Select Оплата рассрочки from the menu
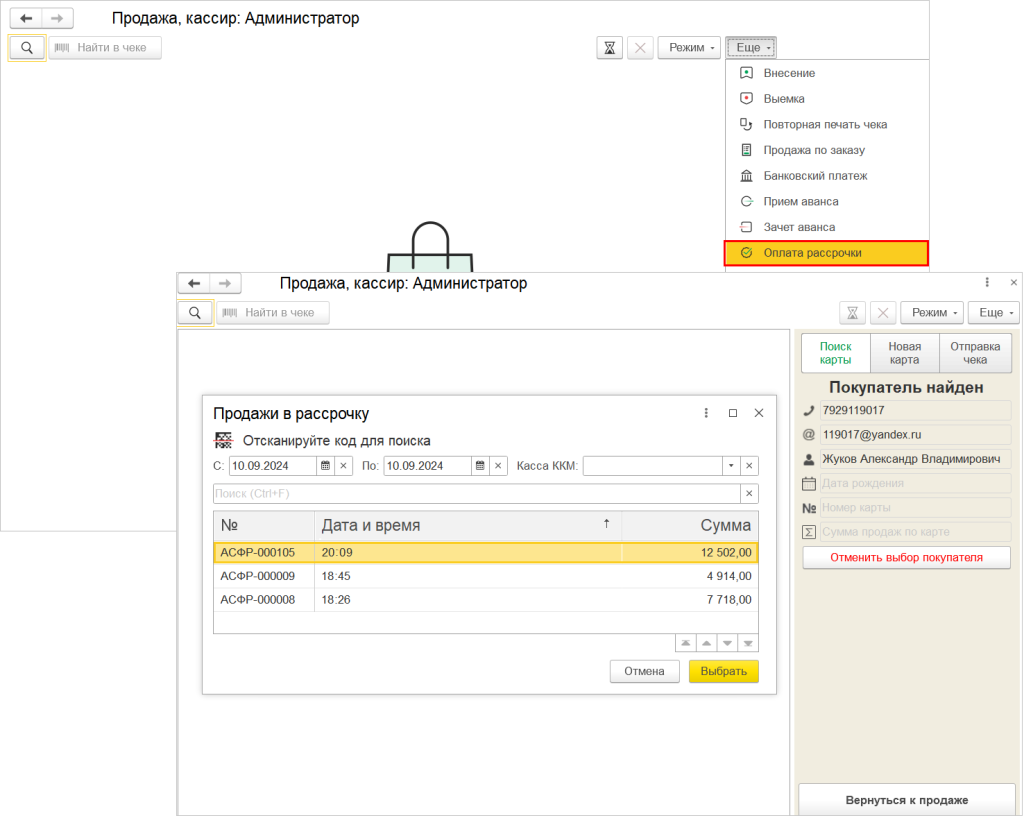The width and height of the screenshot is (1024, 818). point(826,253)
